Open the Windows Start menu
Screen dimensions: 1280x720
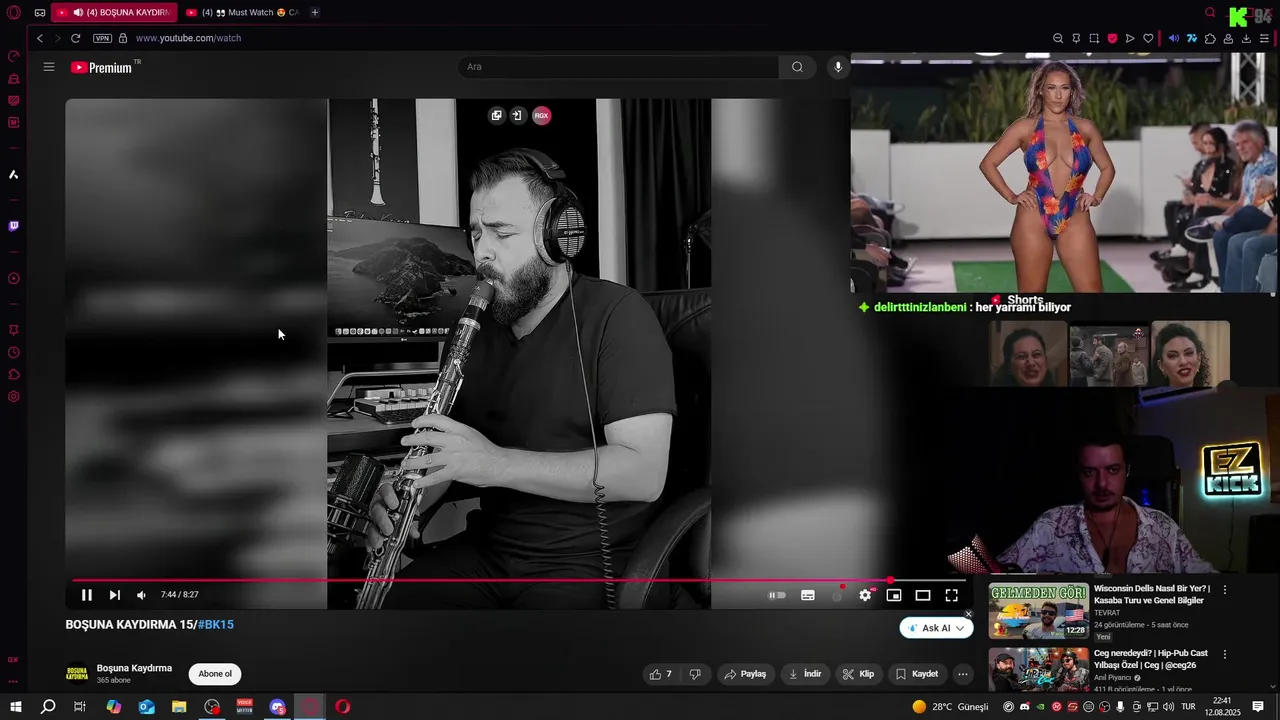[x=16, y=707]
